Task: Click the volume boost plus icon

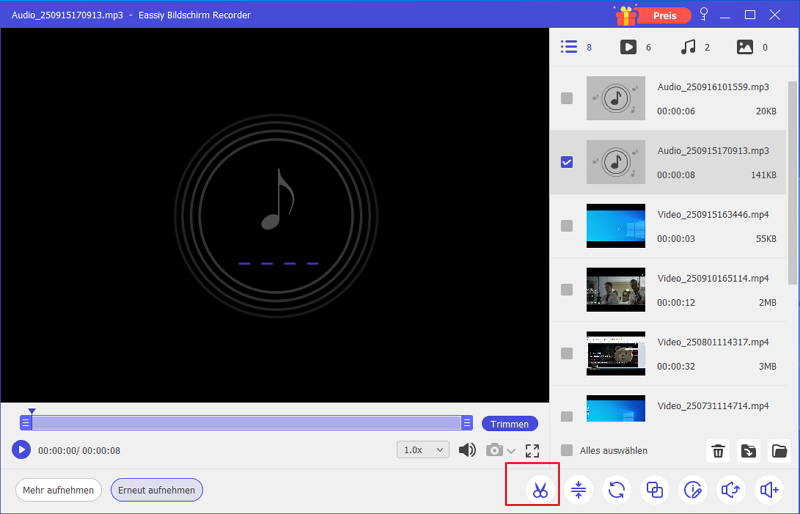Action: tap(769, 490)
